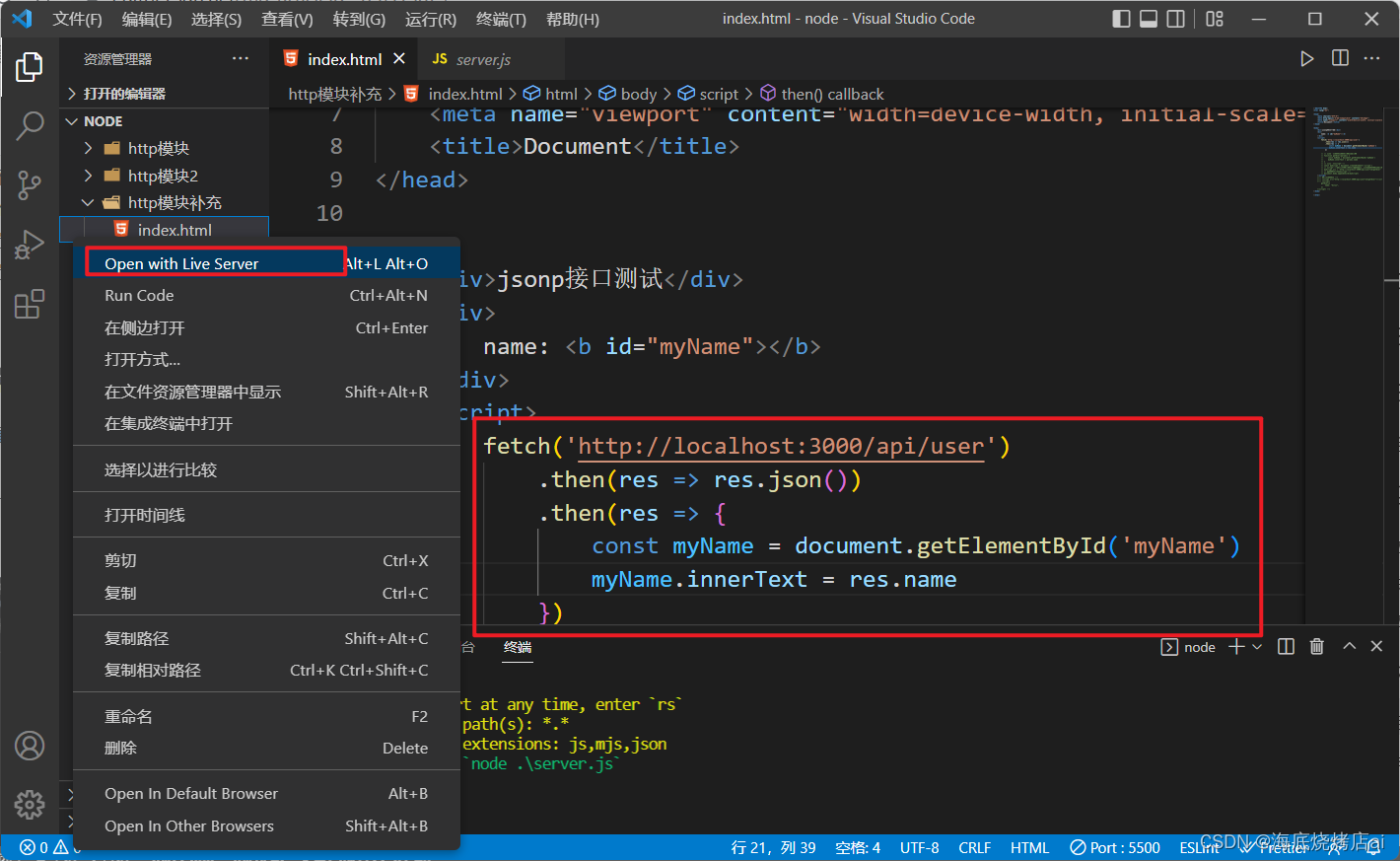Click the localhost:3000/api/user URL link
The image size is (1400, 861).
pyautogui.click(x=780, y=446)
